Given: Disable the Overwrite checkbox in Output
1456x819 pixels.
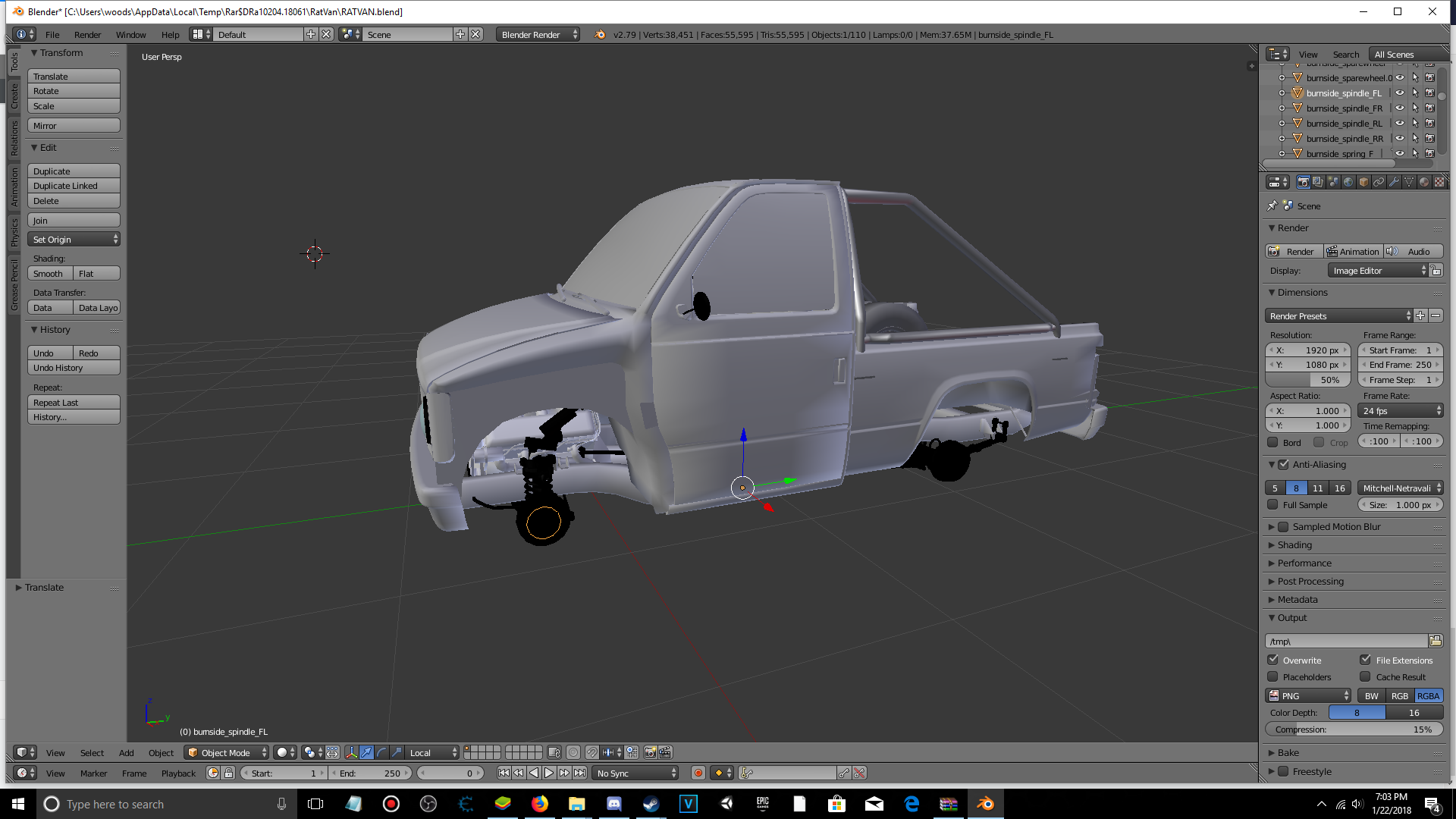Looking at the screenshot, I should 1273,660.
